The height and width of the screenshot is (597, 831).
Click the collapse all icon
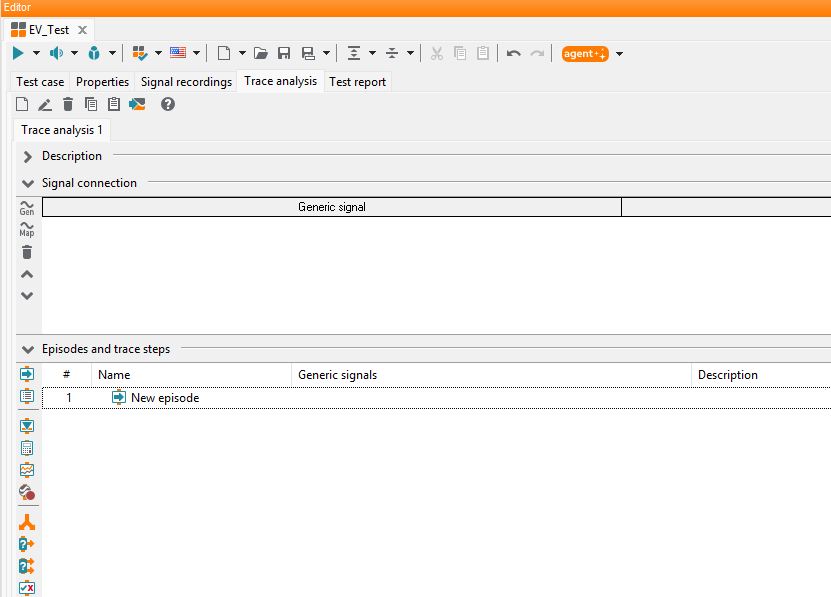click(x=392, y=53)
